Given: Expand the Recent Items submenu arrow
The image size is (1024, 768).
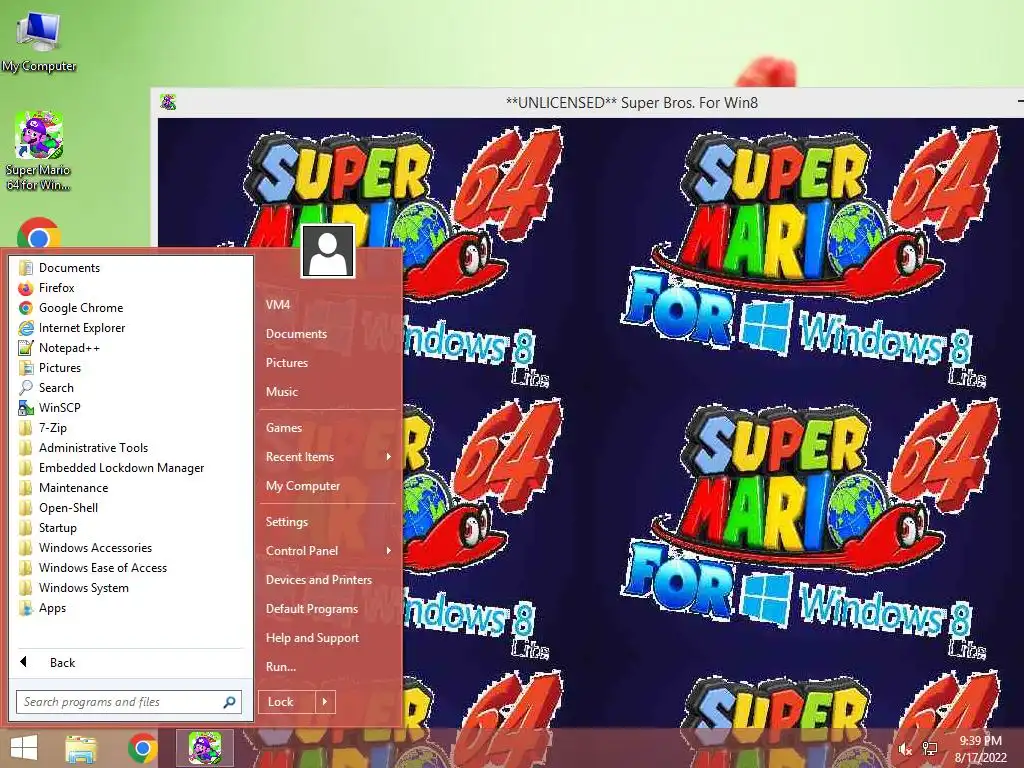Looking at the screenshot, I should [389, 456].
